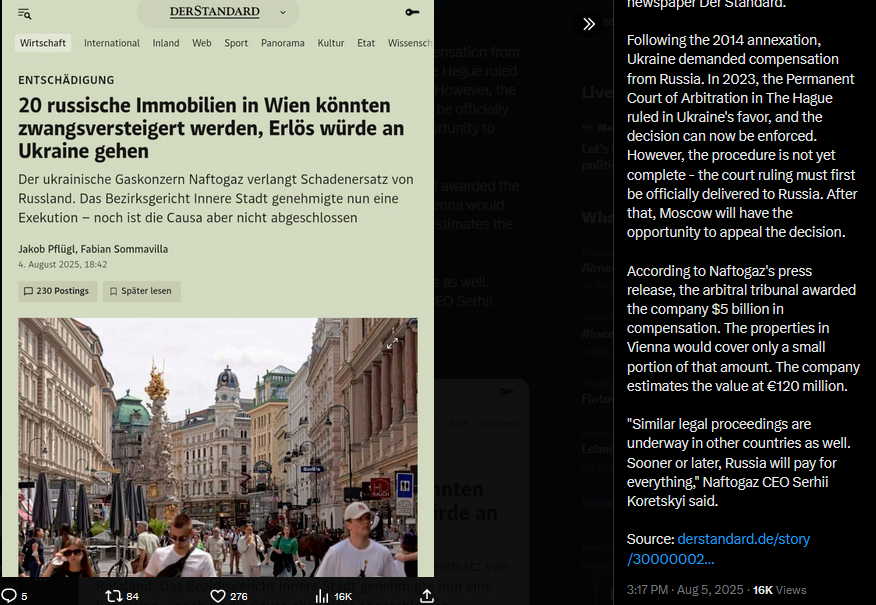Click the article headline about 20 russische Immobilien

pyautogui.click(x=211, y=128)
